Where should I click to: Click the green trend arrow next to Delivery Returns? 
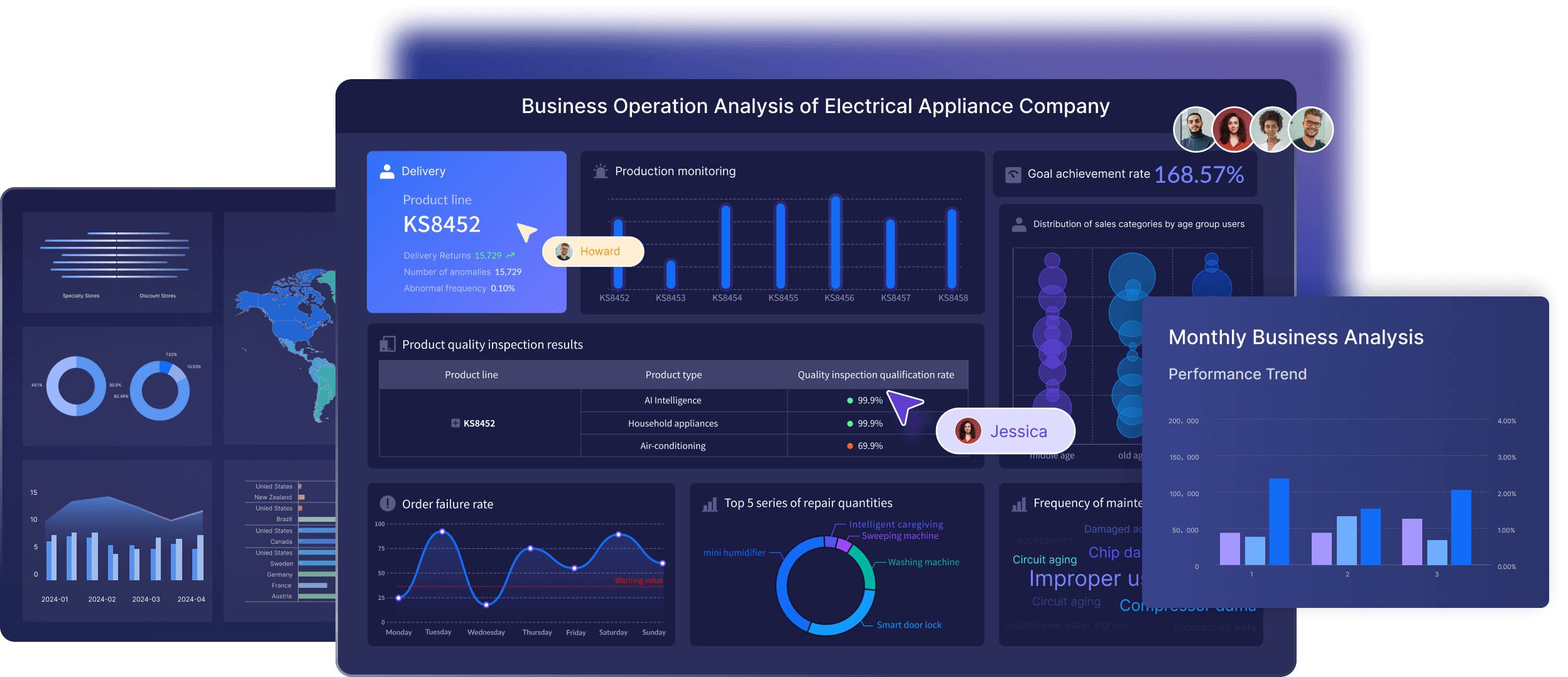(510, 256)
